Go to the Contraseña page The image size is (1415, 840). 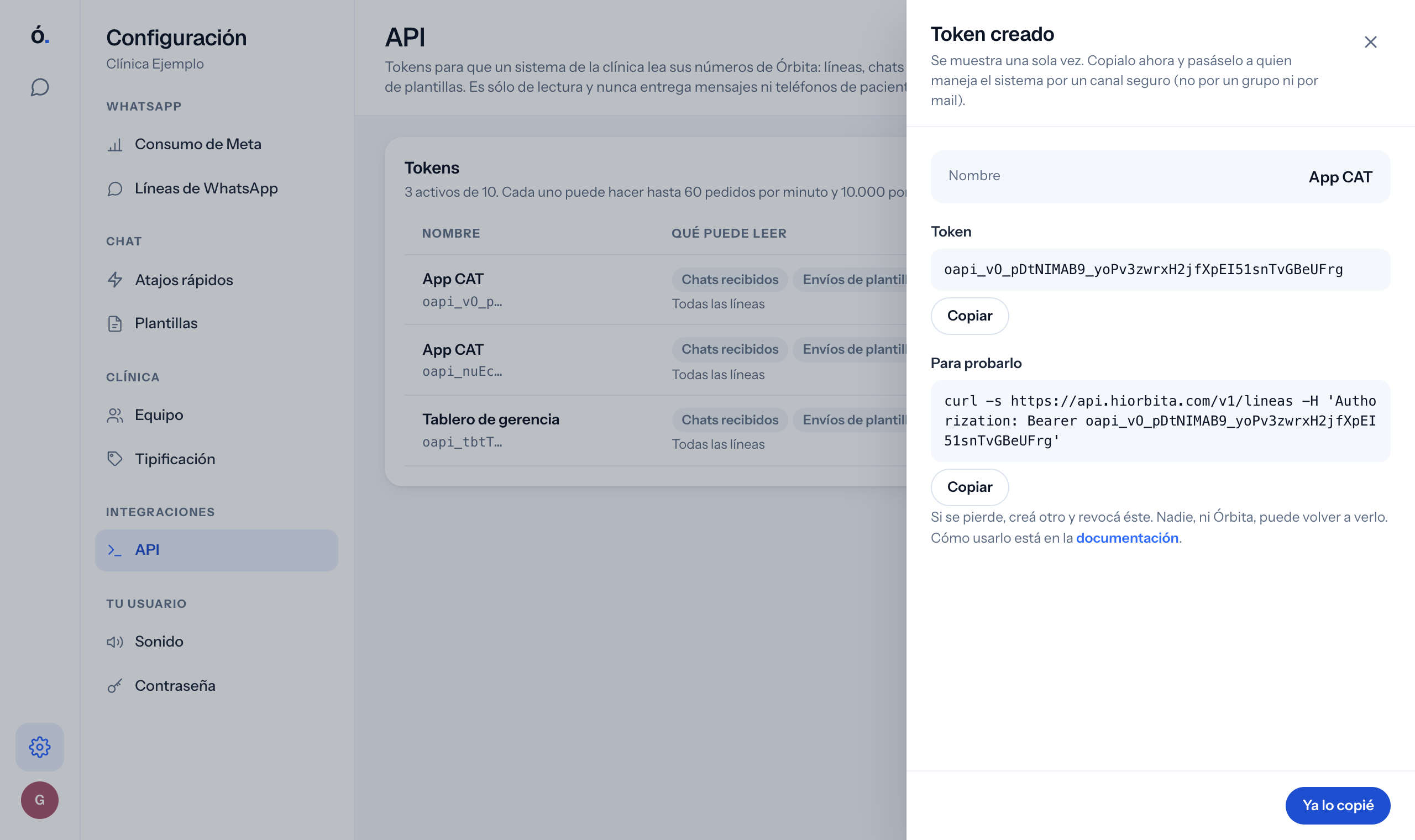[217, 686]
